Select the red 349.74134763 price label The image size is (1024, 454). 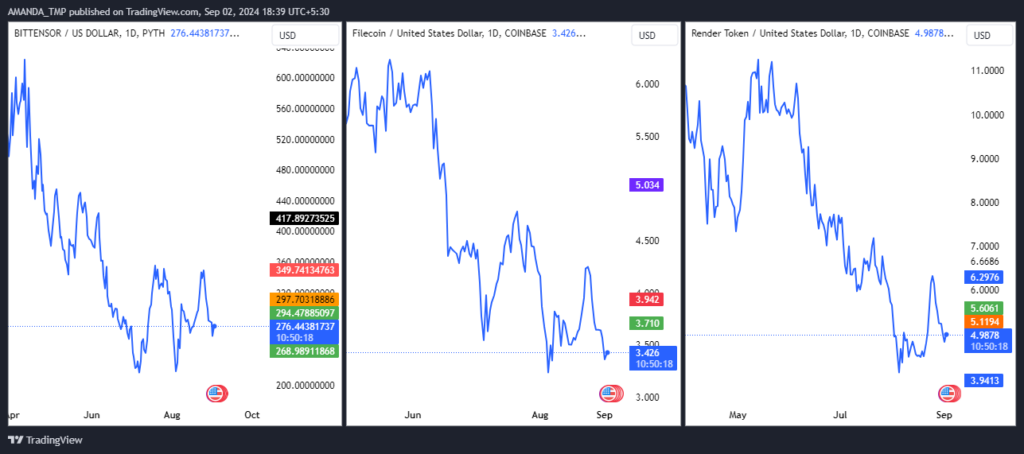pyautogui.click(x=304, y=269)
